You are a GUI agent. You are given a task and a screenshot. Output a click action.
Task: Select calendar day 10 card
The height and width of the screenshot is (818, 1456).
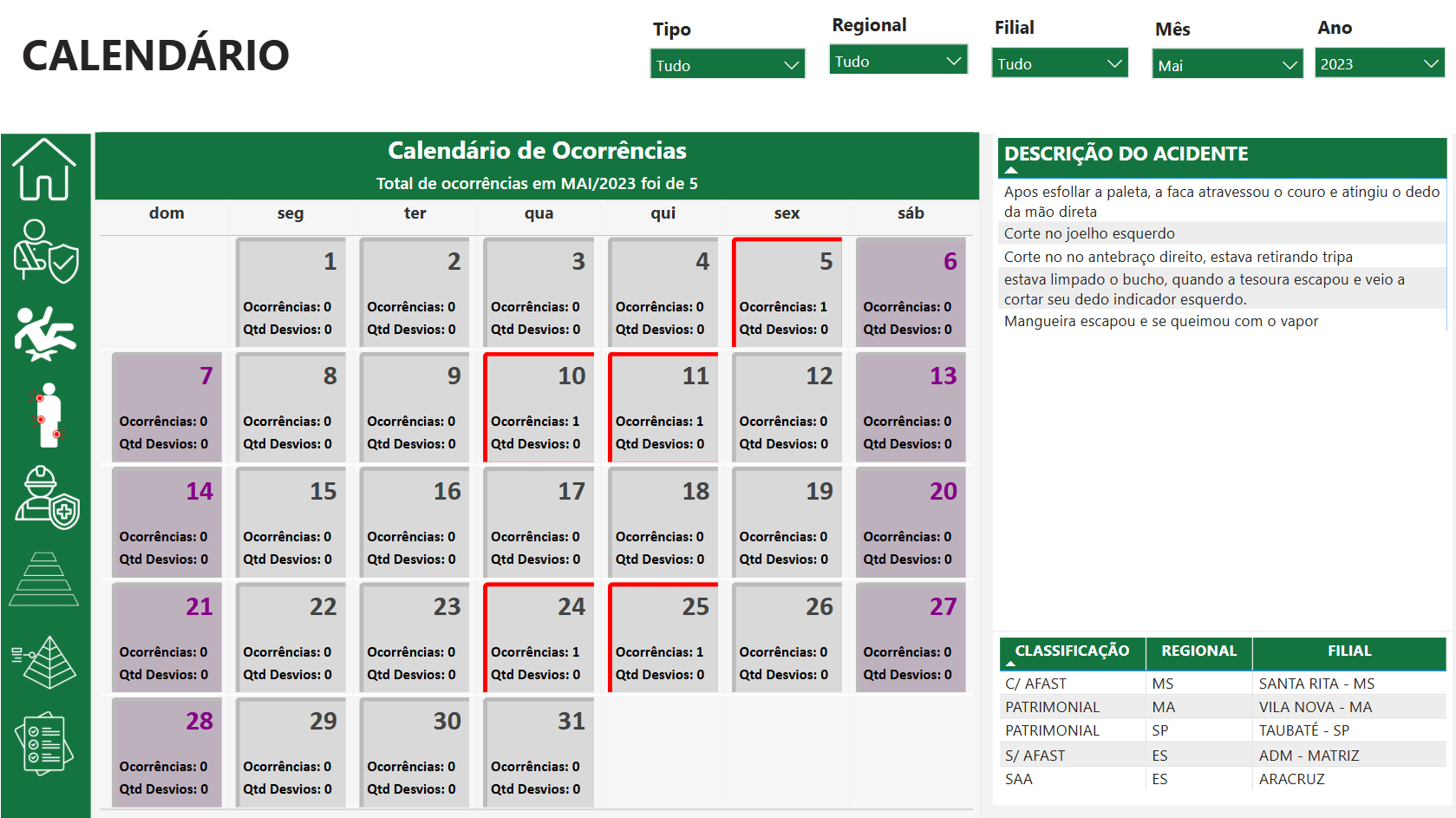[539, 407]
